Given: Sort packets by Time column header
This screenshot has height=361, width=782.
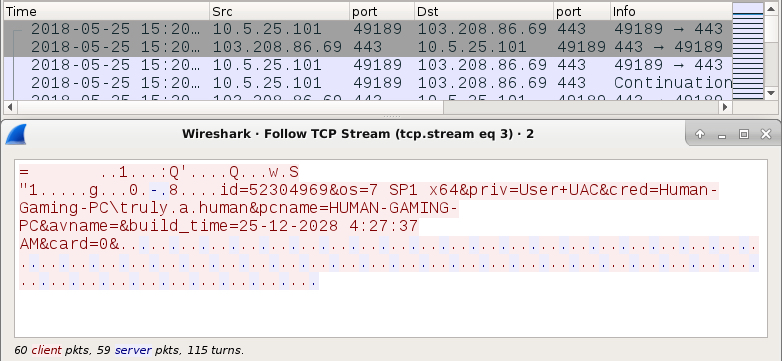Looking at the screenshot, I should tap(106, 11).
